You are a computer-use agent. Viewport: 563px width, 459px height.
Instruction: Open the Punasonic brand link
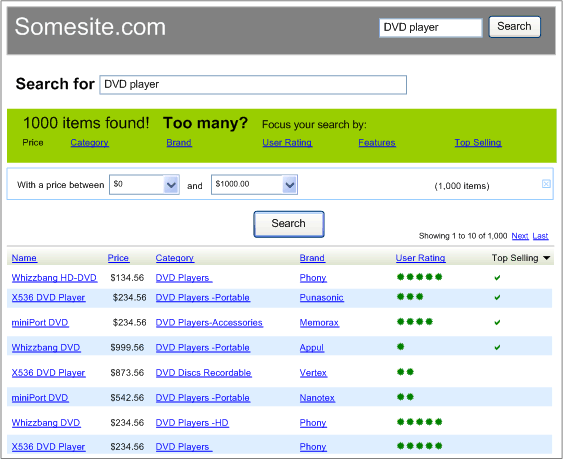tap(321, 298)
